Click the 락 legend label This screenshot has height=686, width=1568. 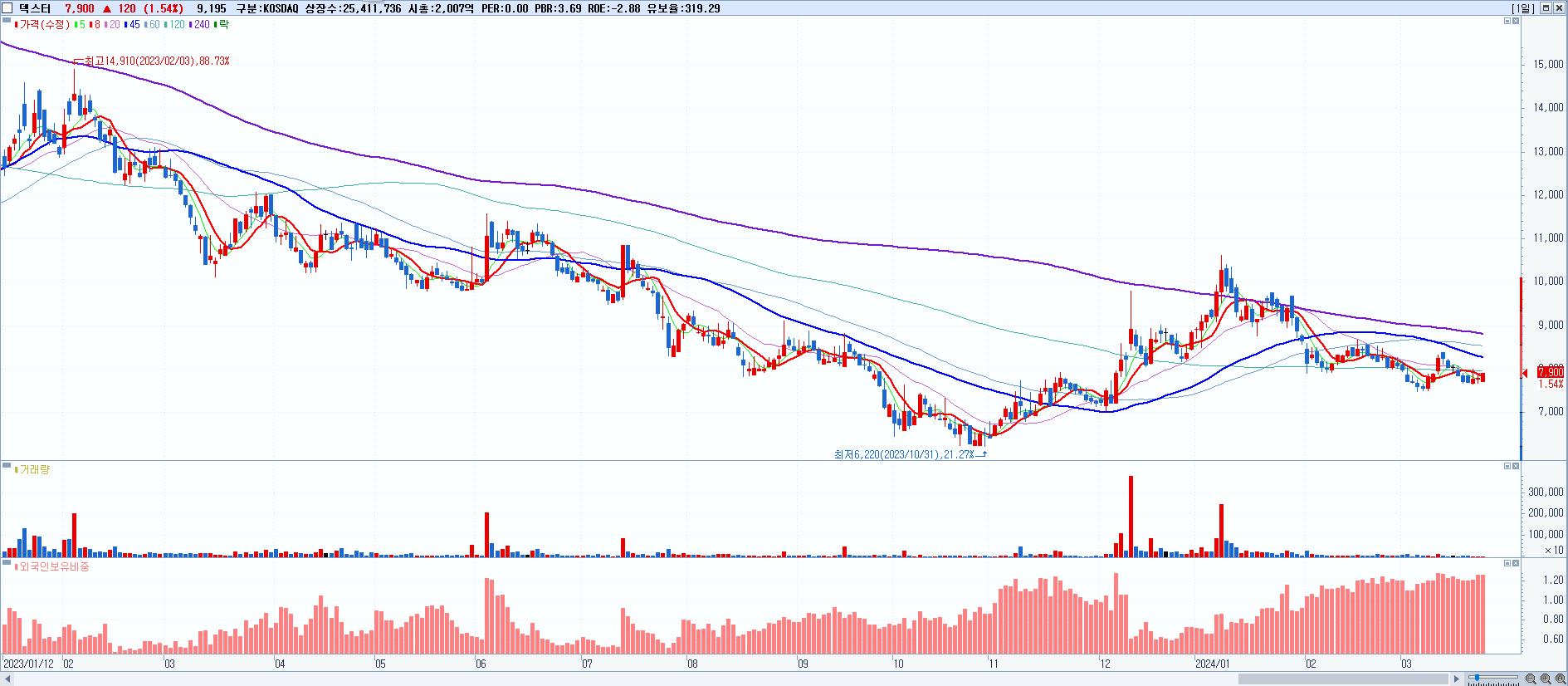(x=222, y=25)
